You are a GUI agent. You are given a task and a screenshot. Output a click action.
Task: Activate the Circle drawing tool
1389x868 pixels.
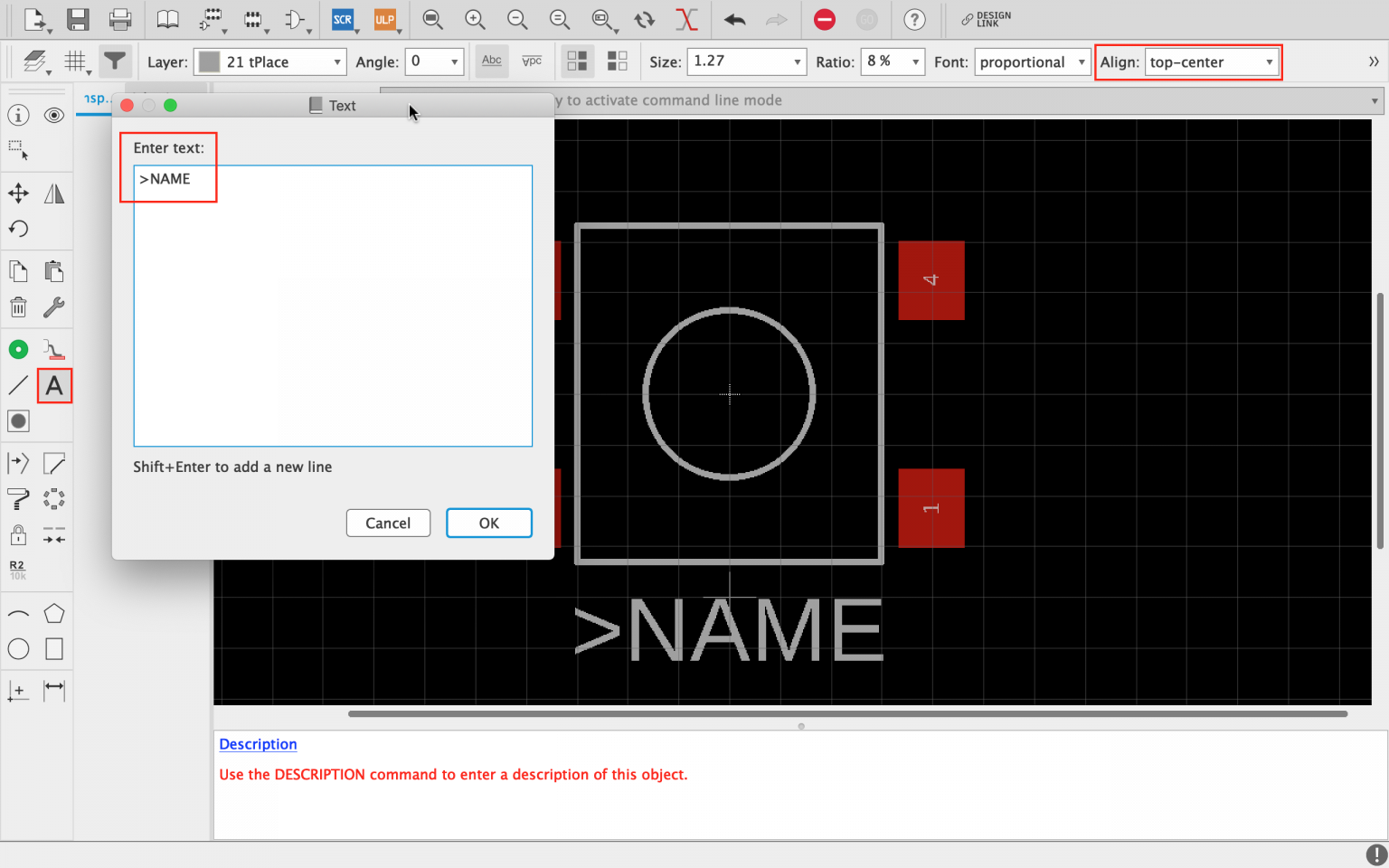18,648
